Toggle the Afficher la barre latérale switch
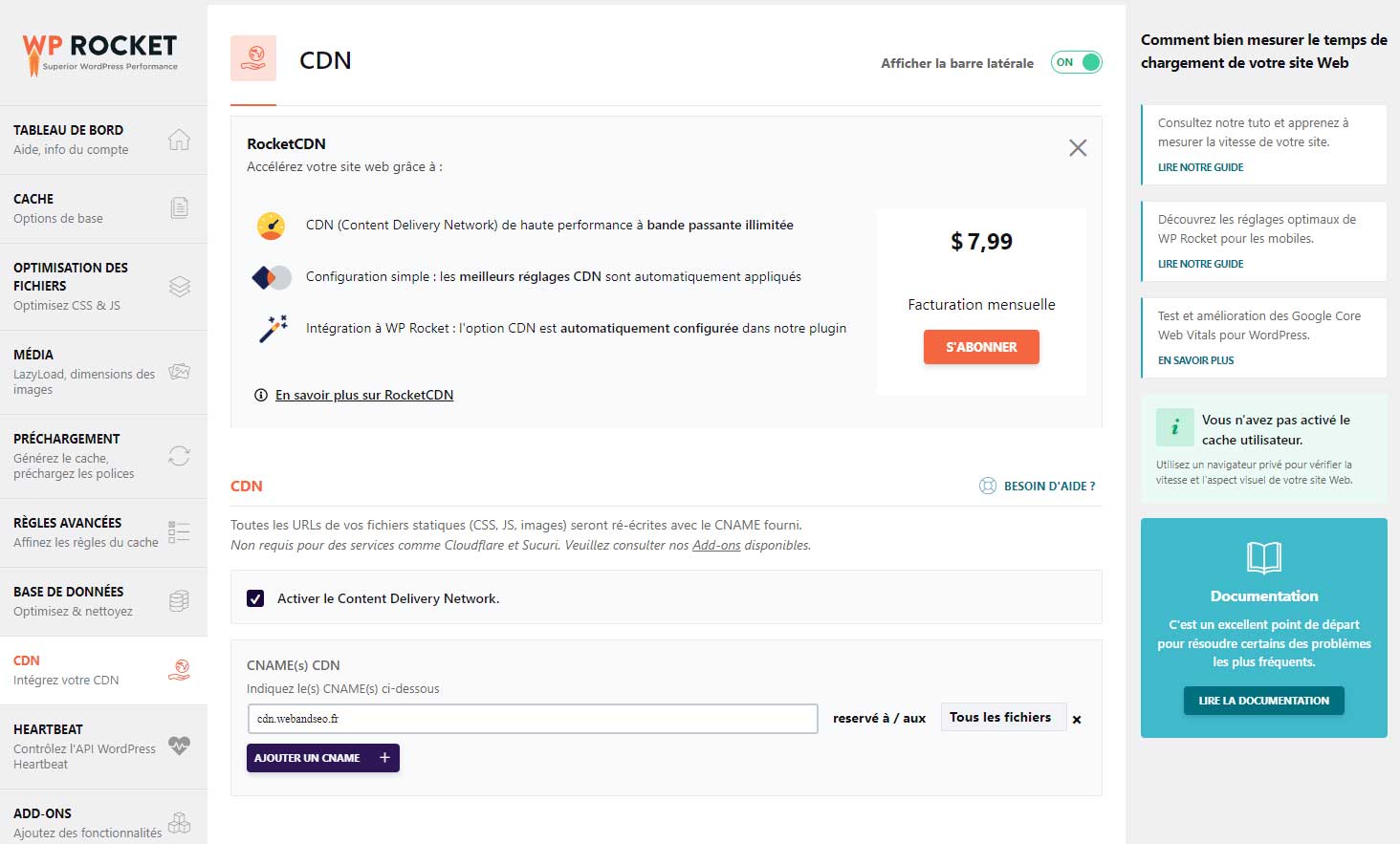1400x844 pixels. coord(1076,62)
